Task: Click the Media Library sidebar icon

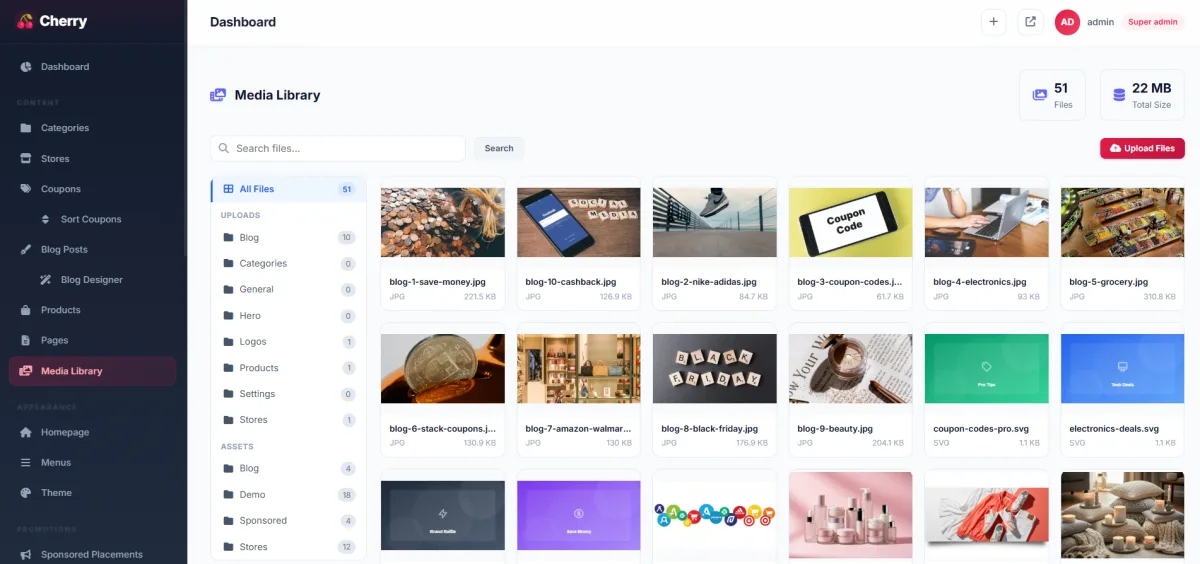Action: (x=26, y=371)
